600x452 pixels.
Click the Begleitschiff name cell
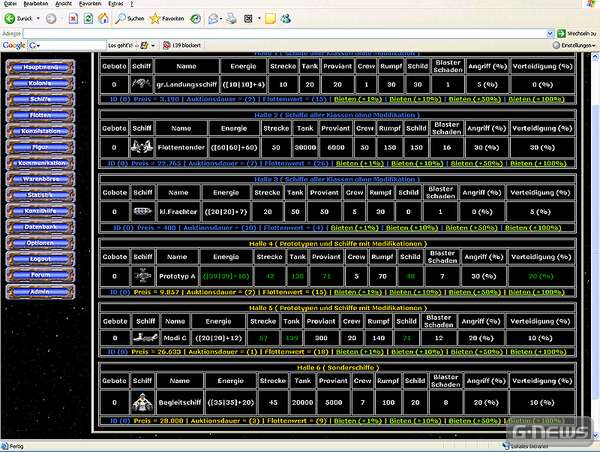click(179, 402)
